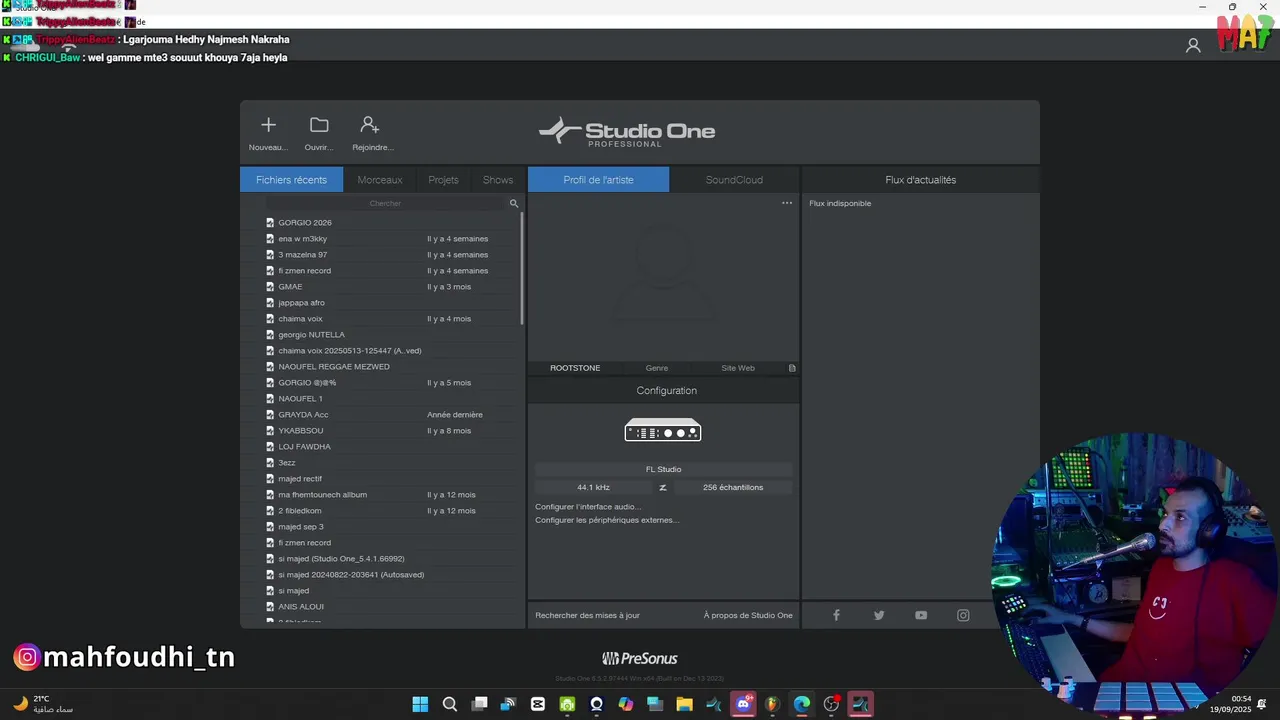The image size is (1280, 720).
Task: Click Configurer les périphériques externes link
Action: click(607, 520)
